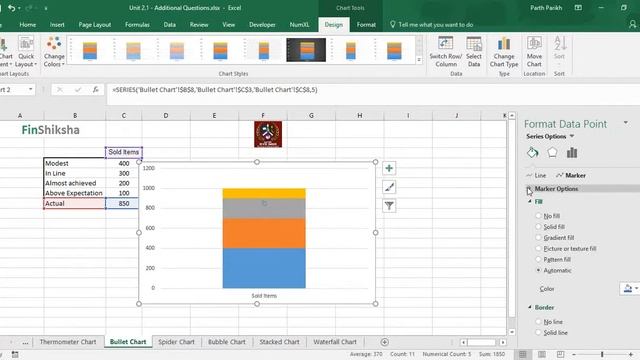
Task: Switch to Page Break Preview icon
Action: (560, 354)
